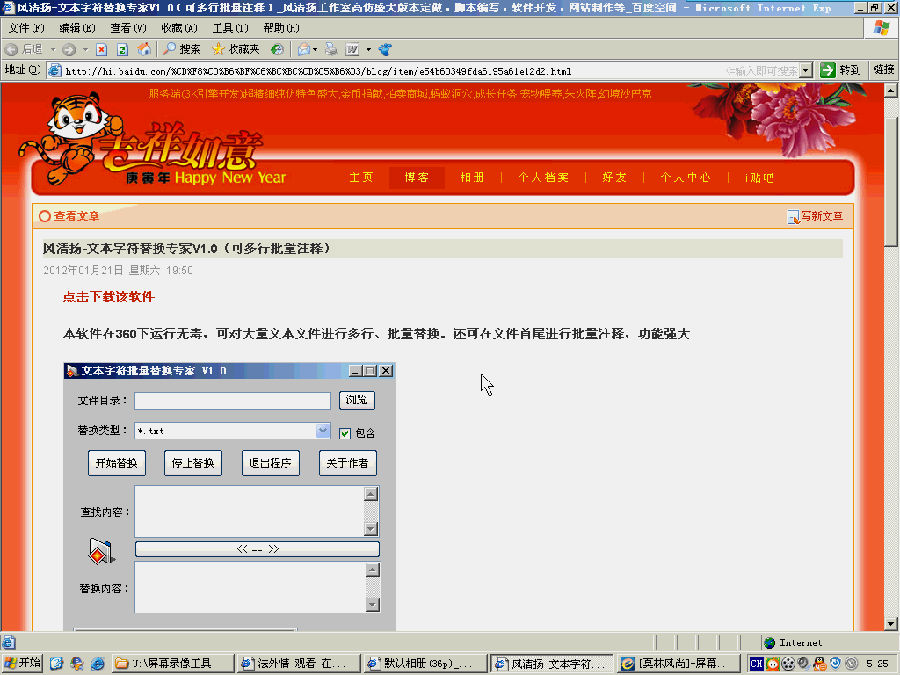The width and height of the screenshot is (900, 675).
Task: Switch to the 相册 navigation tab
Action: pyautogui.click(x=472, y=177)
